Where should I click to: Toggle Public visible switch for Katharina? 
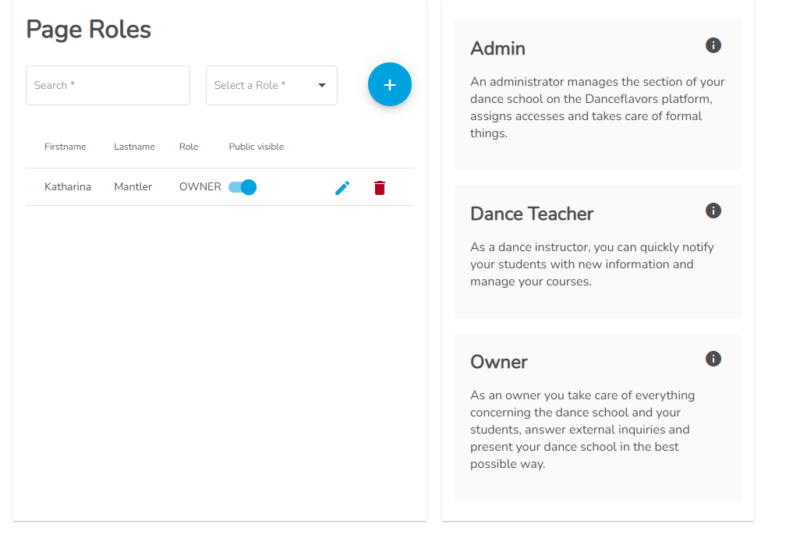pos(242,187)
